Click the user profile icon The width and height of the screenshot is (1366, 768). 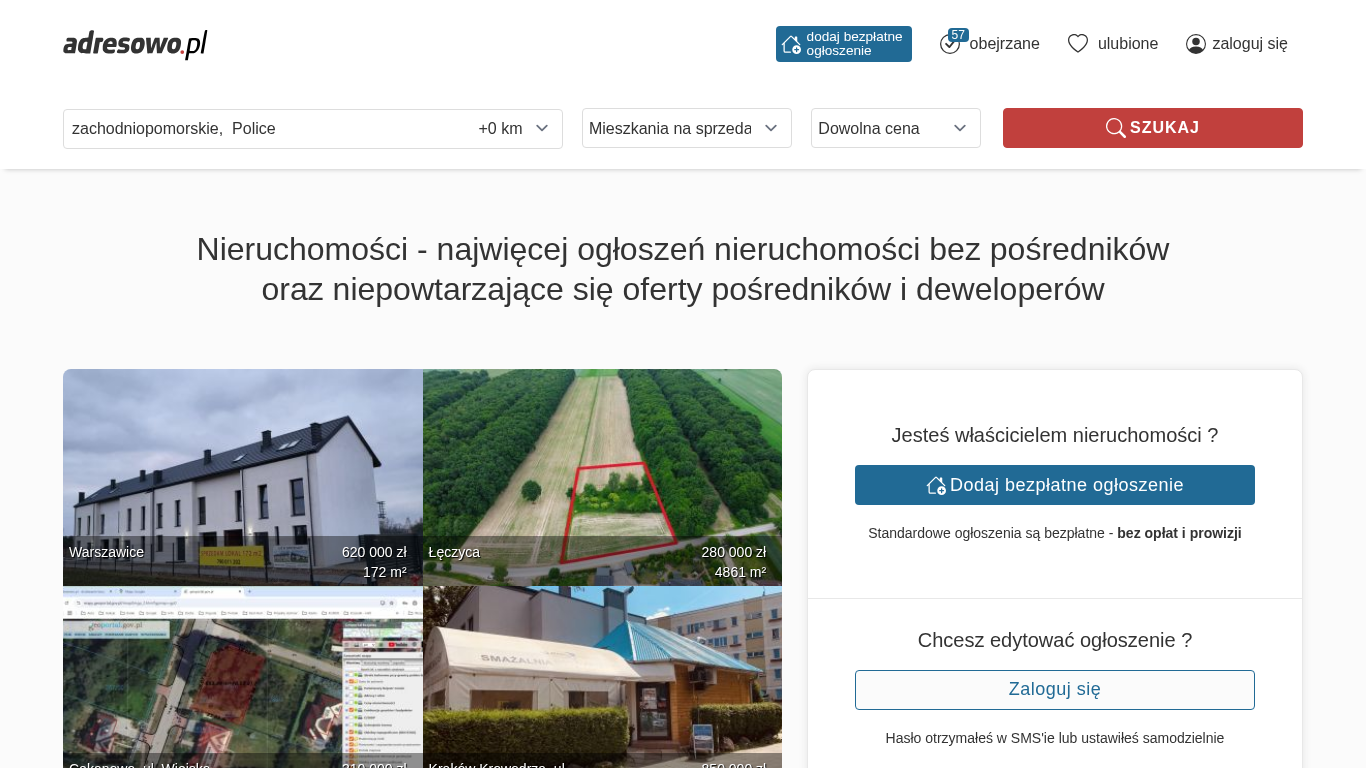coord(1195,44)
